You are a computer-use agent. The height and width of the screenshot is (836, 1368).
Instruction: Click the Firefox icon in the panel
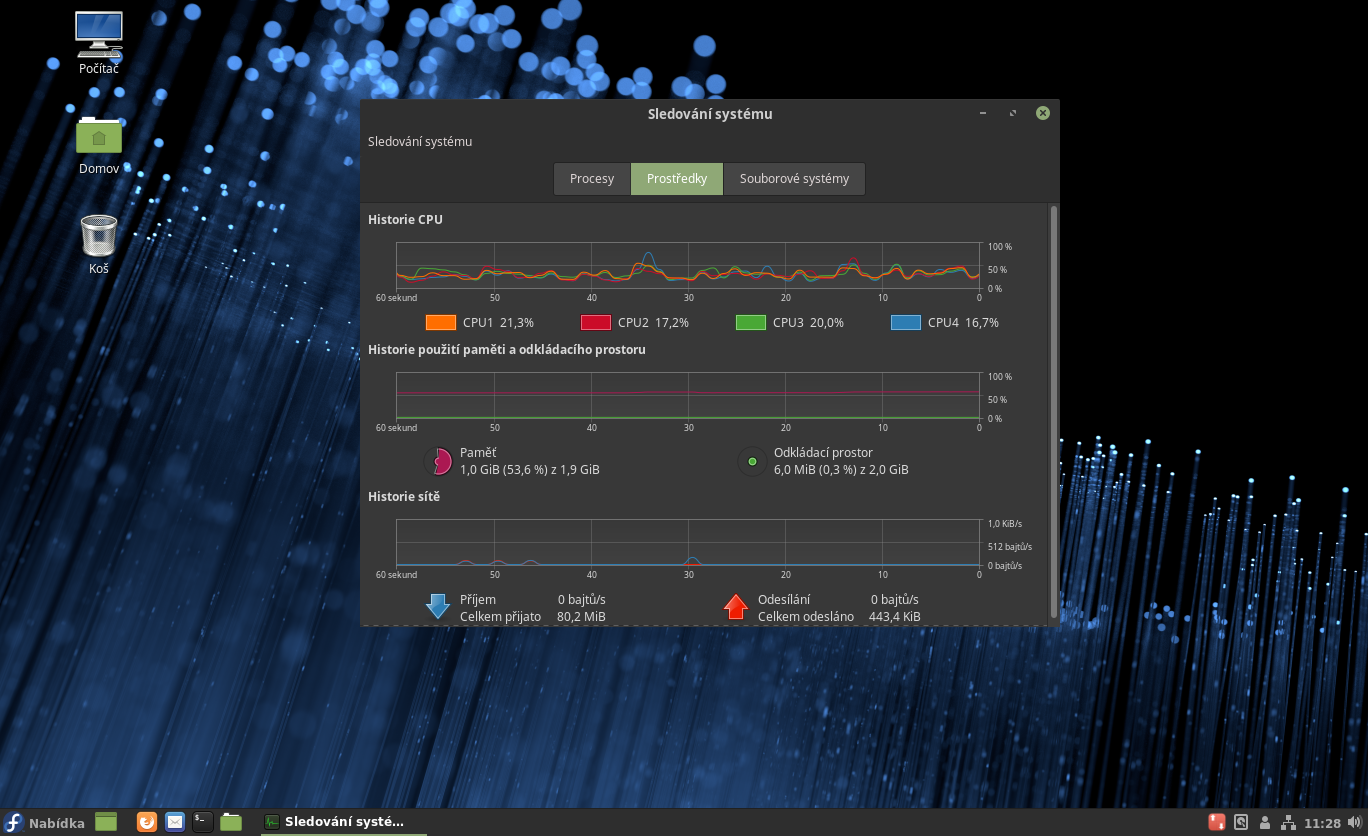(147, 822)
